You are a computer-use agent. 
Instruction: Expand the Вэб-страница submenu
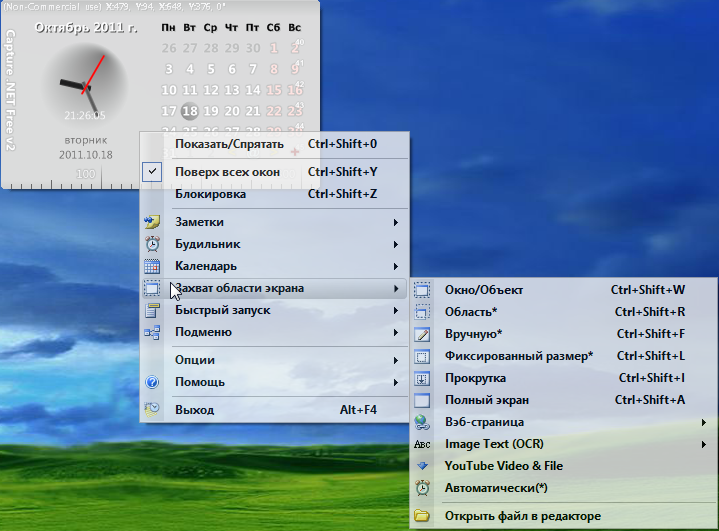coord(705,422)
